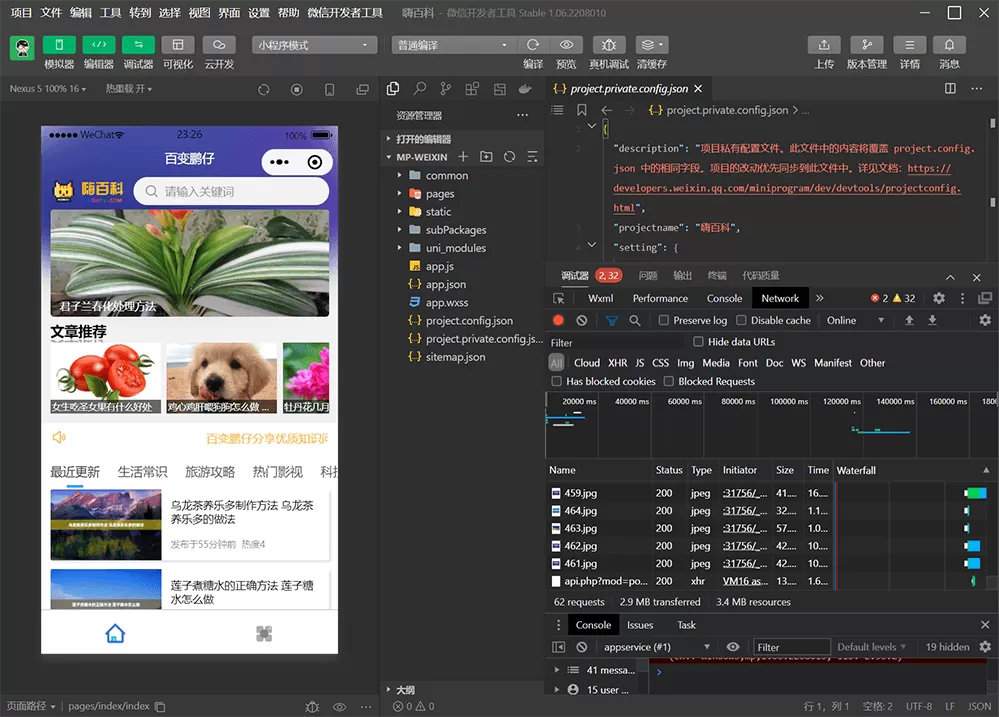Filter network requests by XHR

point(617,363)
